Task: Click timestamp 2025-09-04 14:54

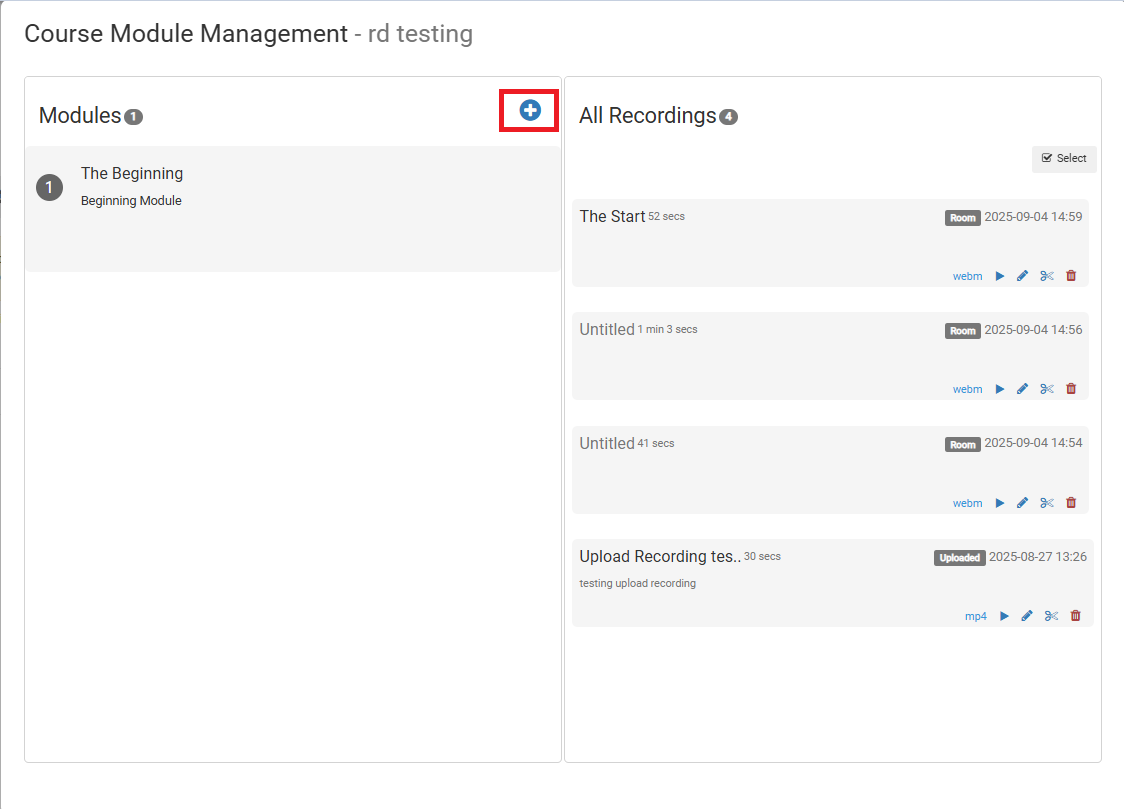Action: (1033, 443)
